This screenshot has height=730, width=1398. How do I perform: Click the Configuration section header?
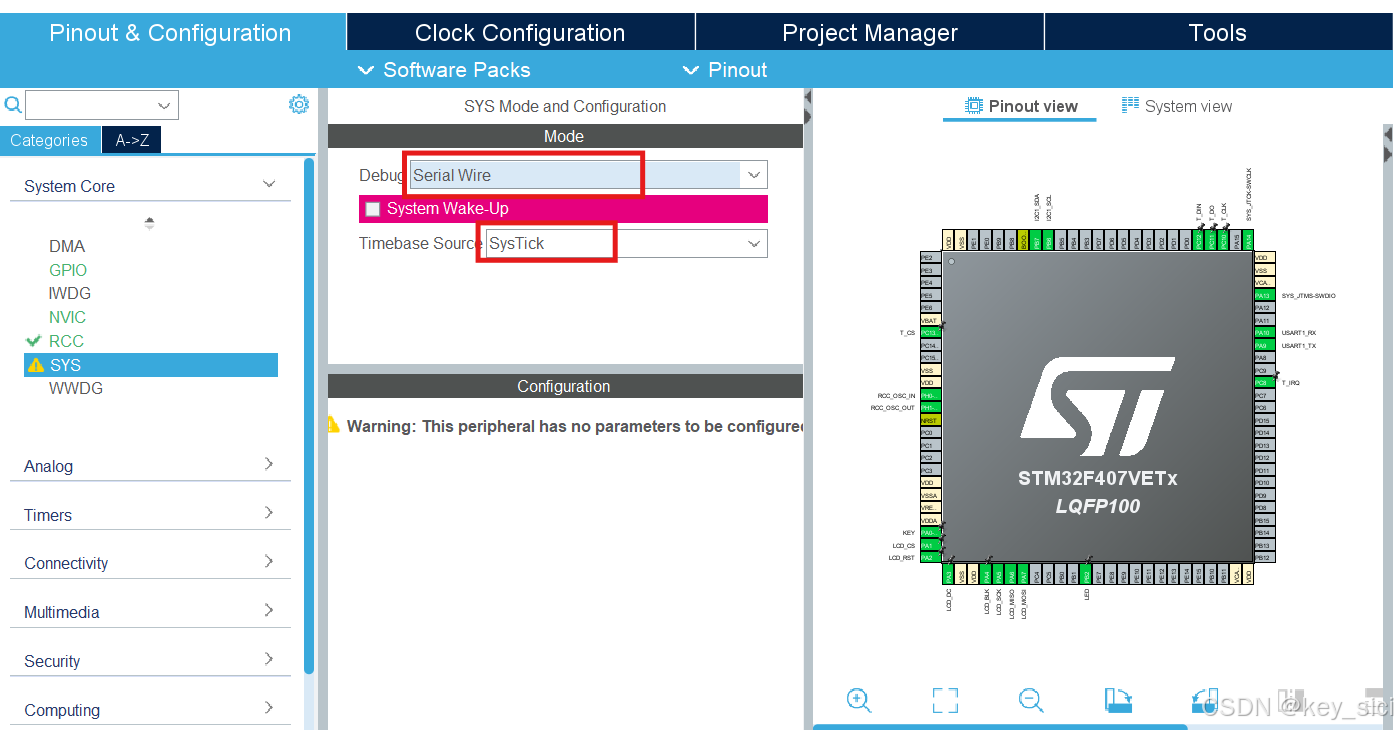tap(565, 386)
